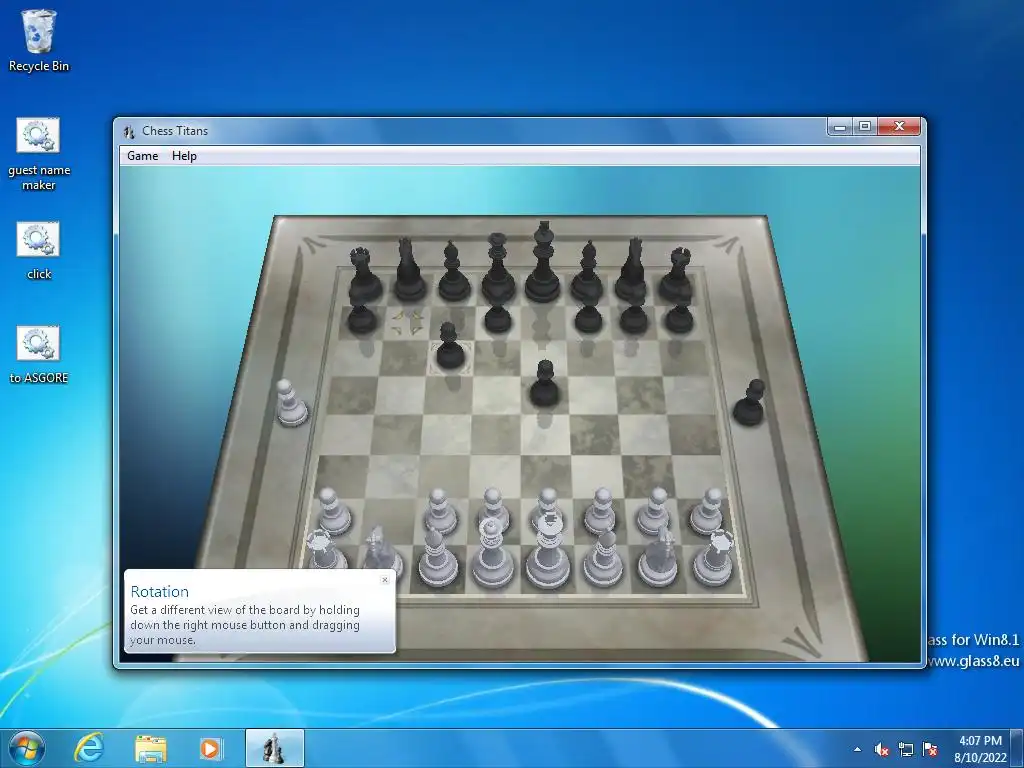This screenshot has width=1024, height=768.
Task: Select the white pawn on g2
Action: pos(654,511)
